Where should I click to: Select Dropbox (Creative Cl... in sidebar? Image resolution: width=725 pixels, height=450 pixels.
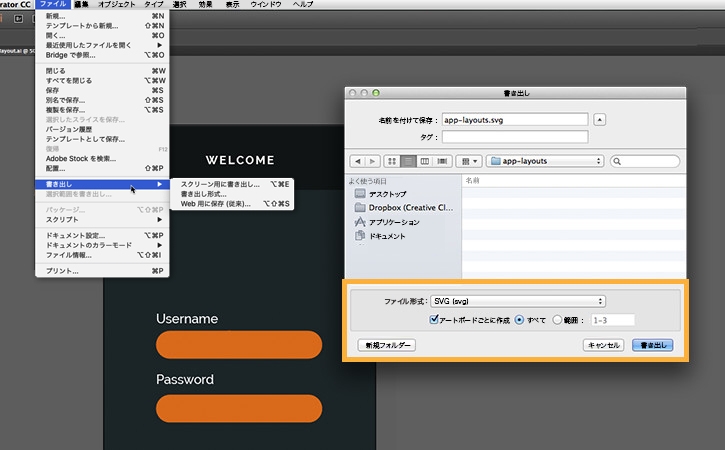click(x=404, y=208)
